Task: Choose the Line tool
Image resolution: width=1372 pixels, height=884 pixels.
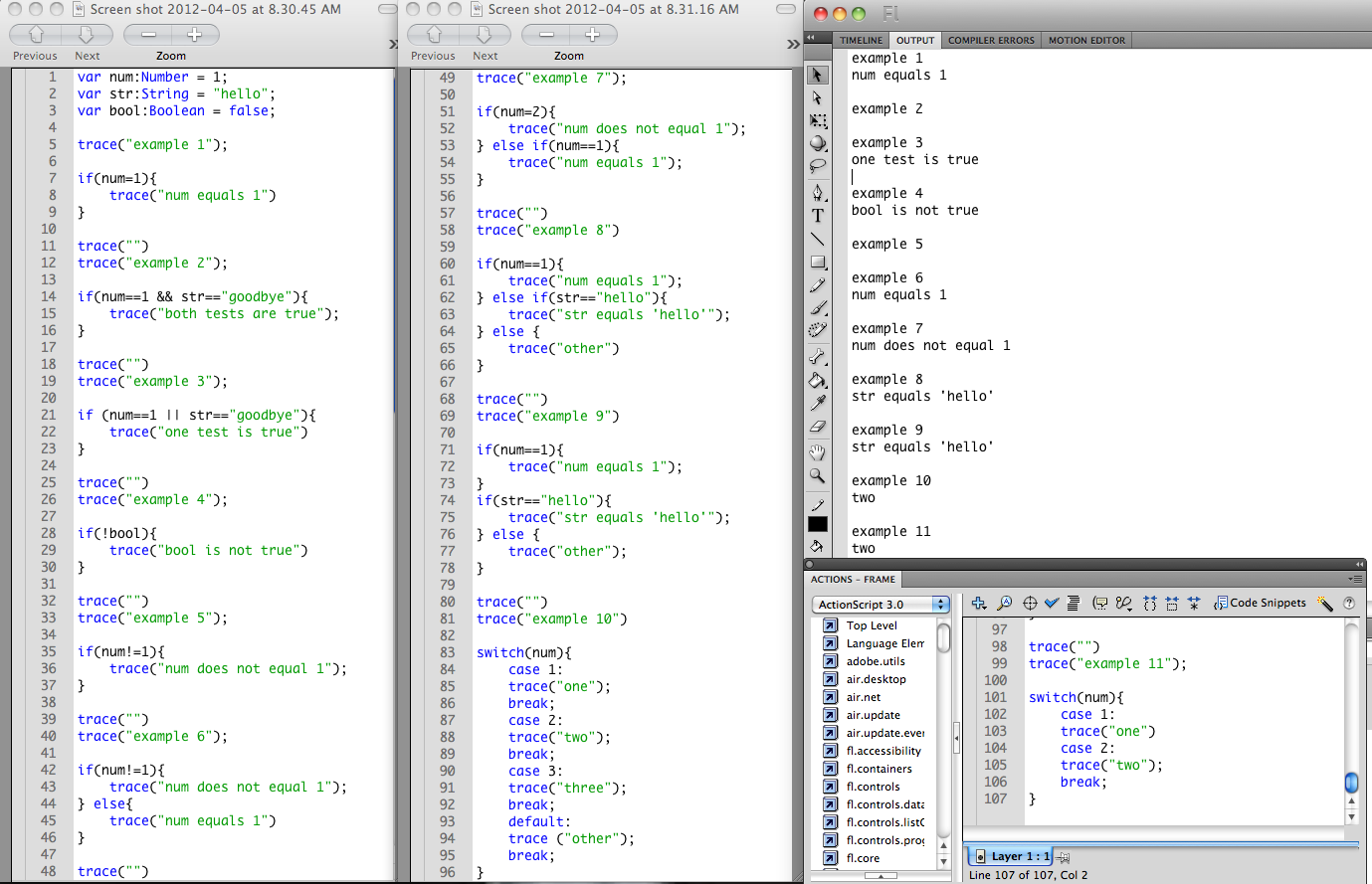Action: coord(817,239)
